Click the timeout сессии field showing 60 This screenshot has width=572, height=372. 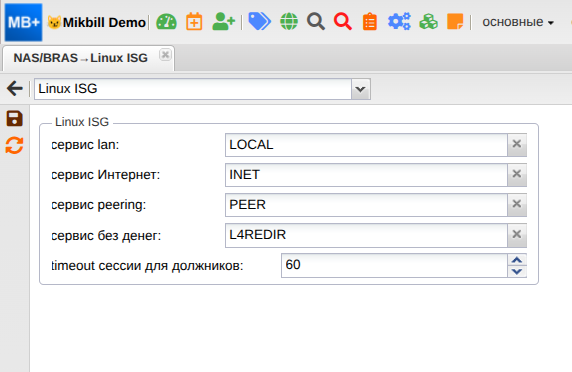(394, 265)
